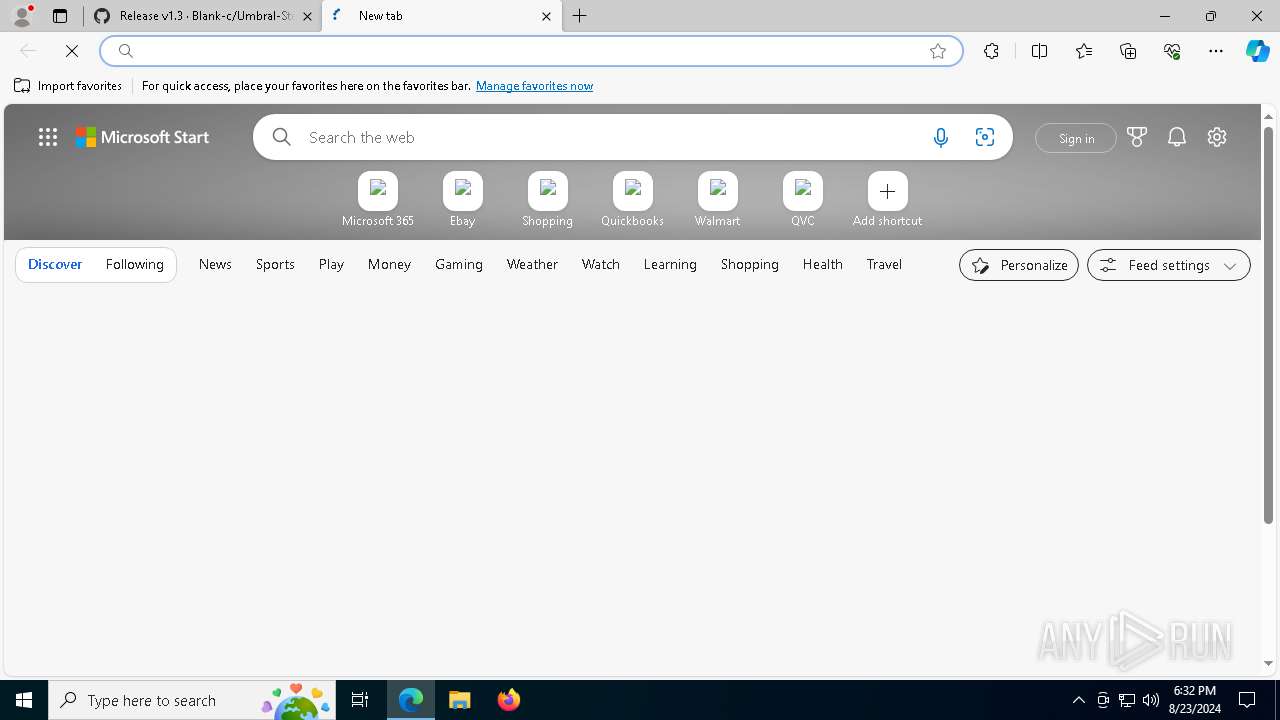The image size is (1280, 720).
Task: Open the News category
Action: pos(215,264)
